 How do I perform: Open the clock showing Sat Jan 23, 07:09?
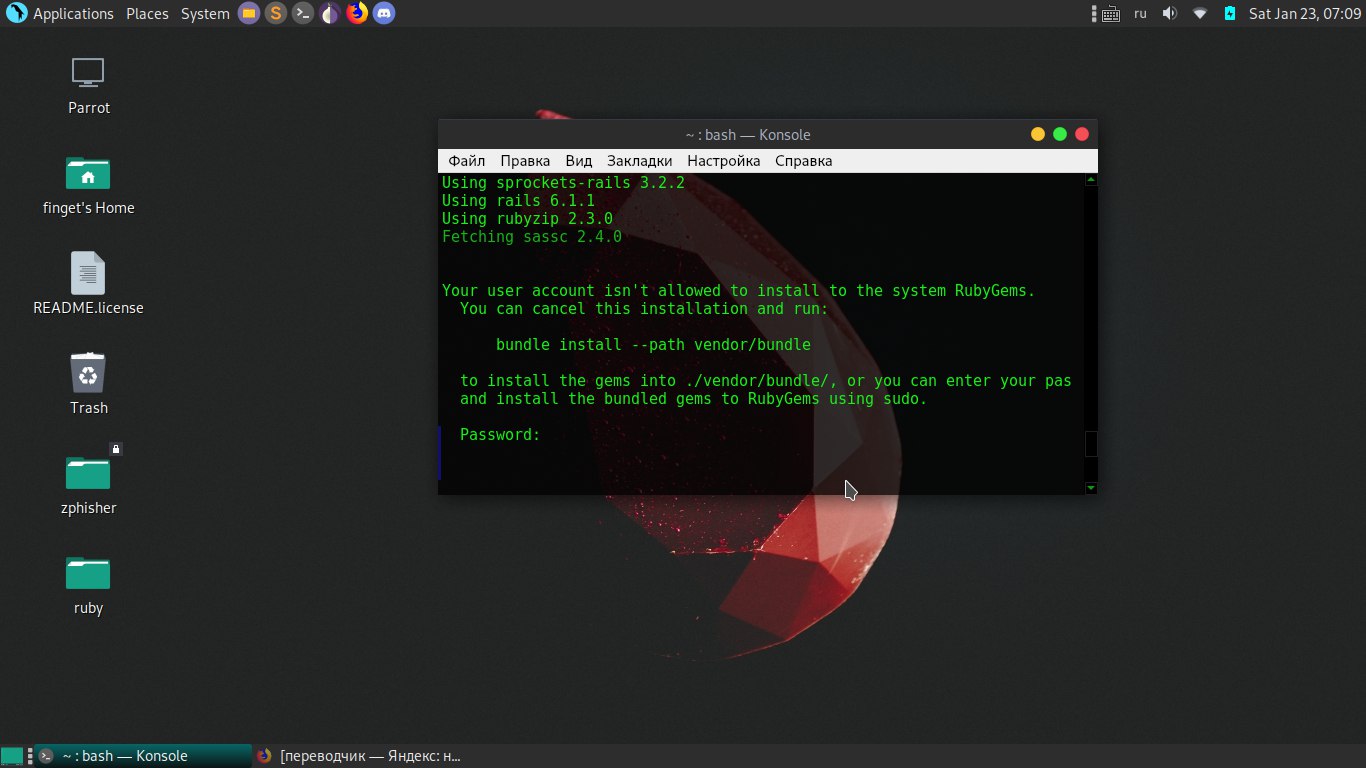tap(1305, 13)
